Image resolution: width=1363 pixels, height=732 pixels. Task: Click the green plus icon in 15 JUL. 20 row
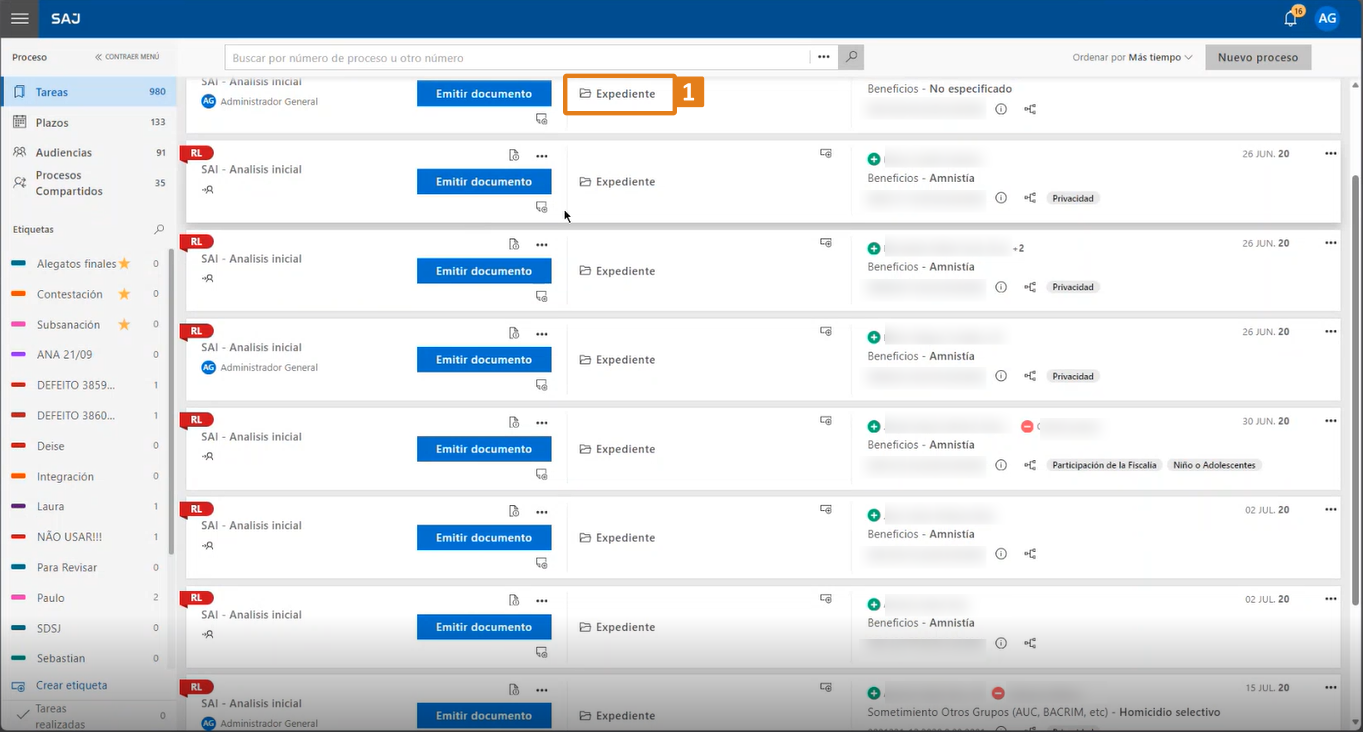coord(874,693)
